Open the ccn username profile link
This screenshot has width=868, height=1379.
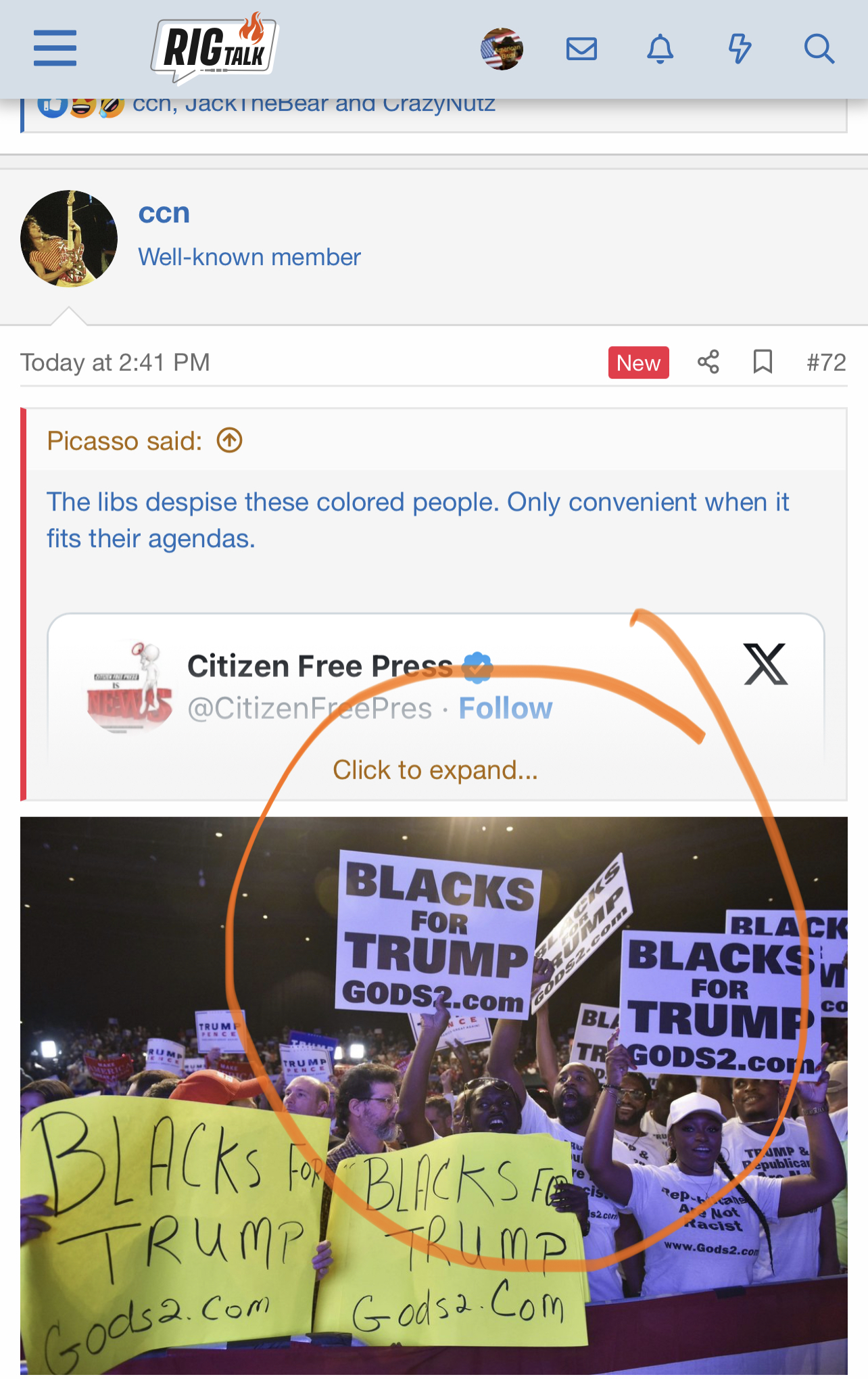coord(164,213)
